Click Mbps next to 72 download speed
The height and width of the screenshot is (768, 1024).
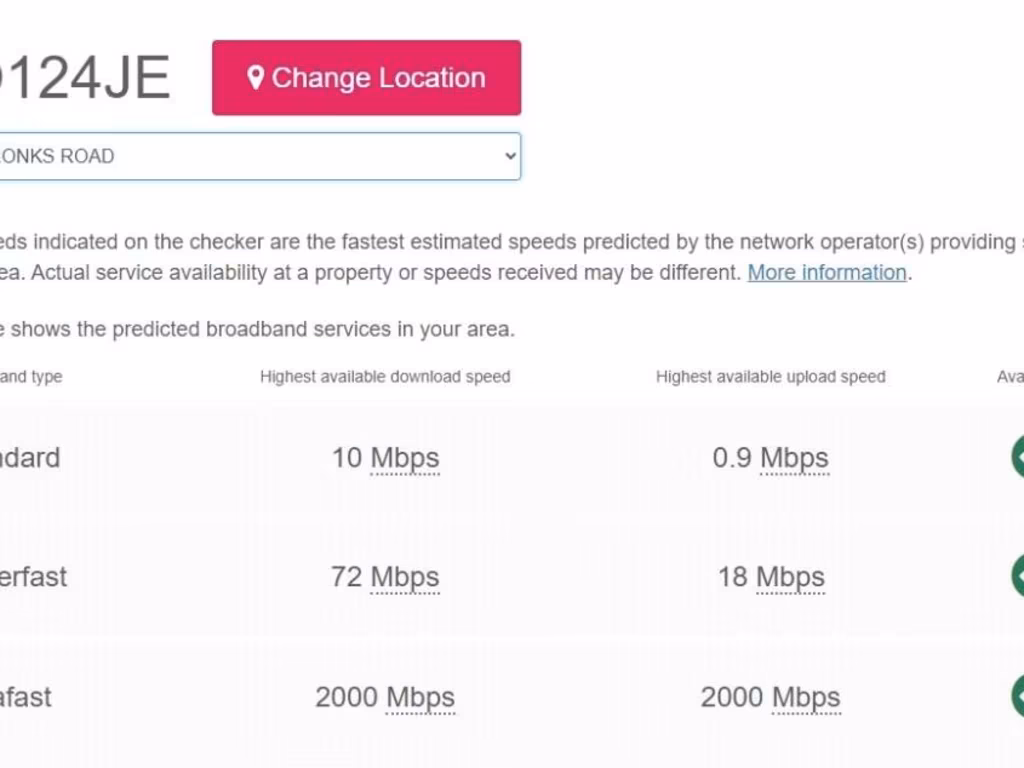[x=405, y=577]
